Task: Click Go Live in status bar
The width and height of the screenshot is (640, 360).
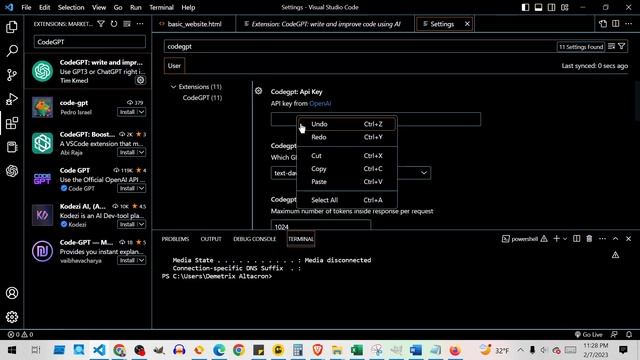Action: (x=588, y=334)
